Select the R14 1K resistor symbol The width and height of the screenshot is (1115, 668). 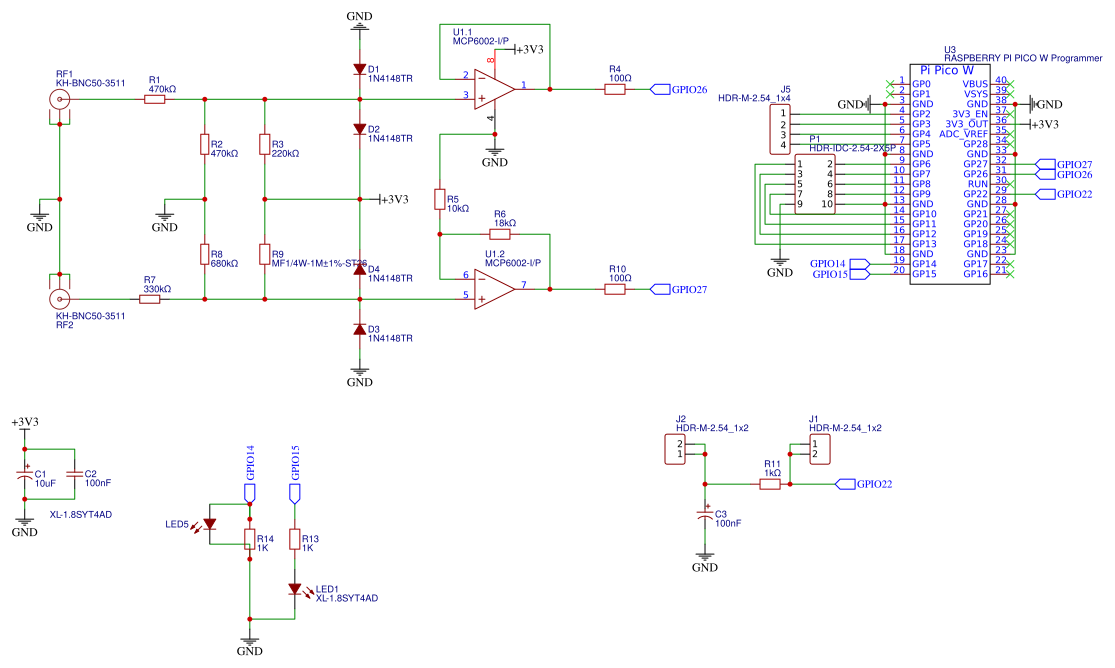point(250,539)
